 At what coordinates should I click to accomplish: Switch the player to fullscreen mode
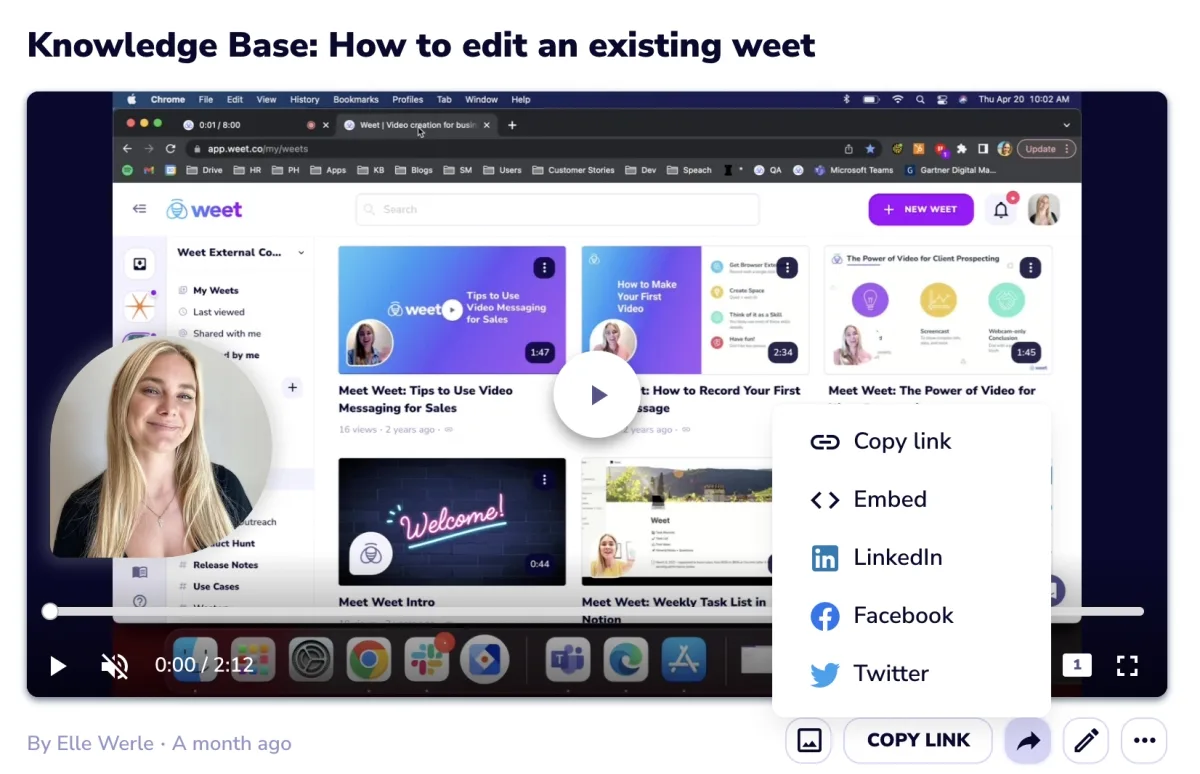1127,665
